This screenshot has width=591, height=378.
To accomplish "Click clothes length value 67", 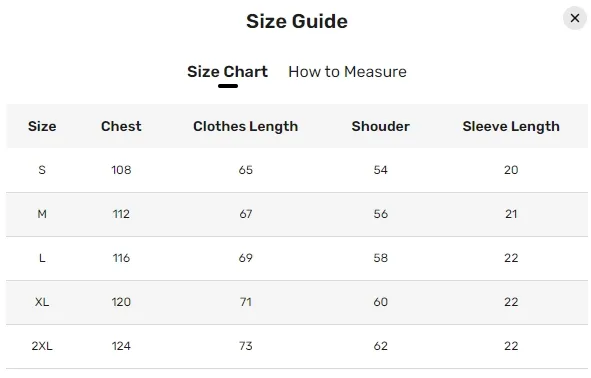I will click(245, 214).
